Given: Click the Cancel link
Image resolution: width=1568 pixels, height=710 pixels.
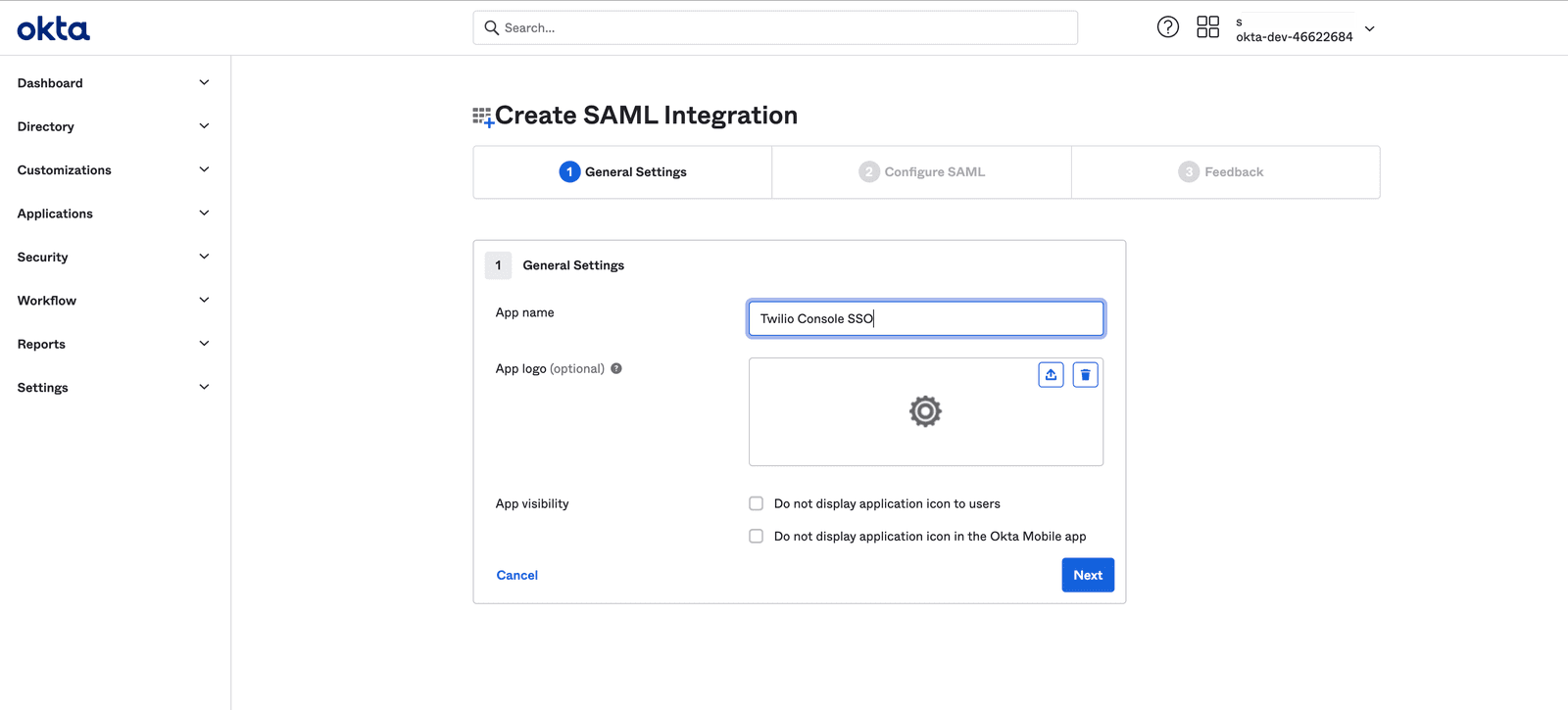Looking at the screenshot, I should pos(516,575).
